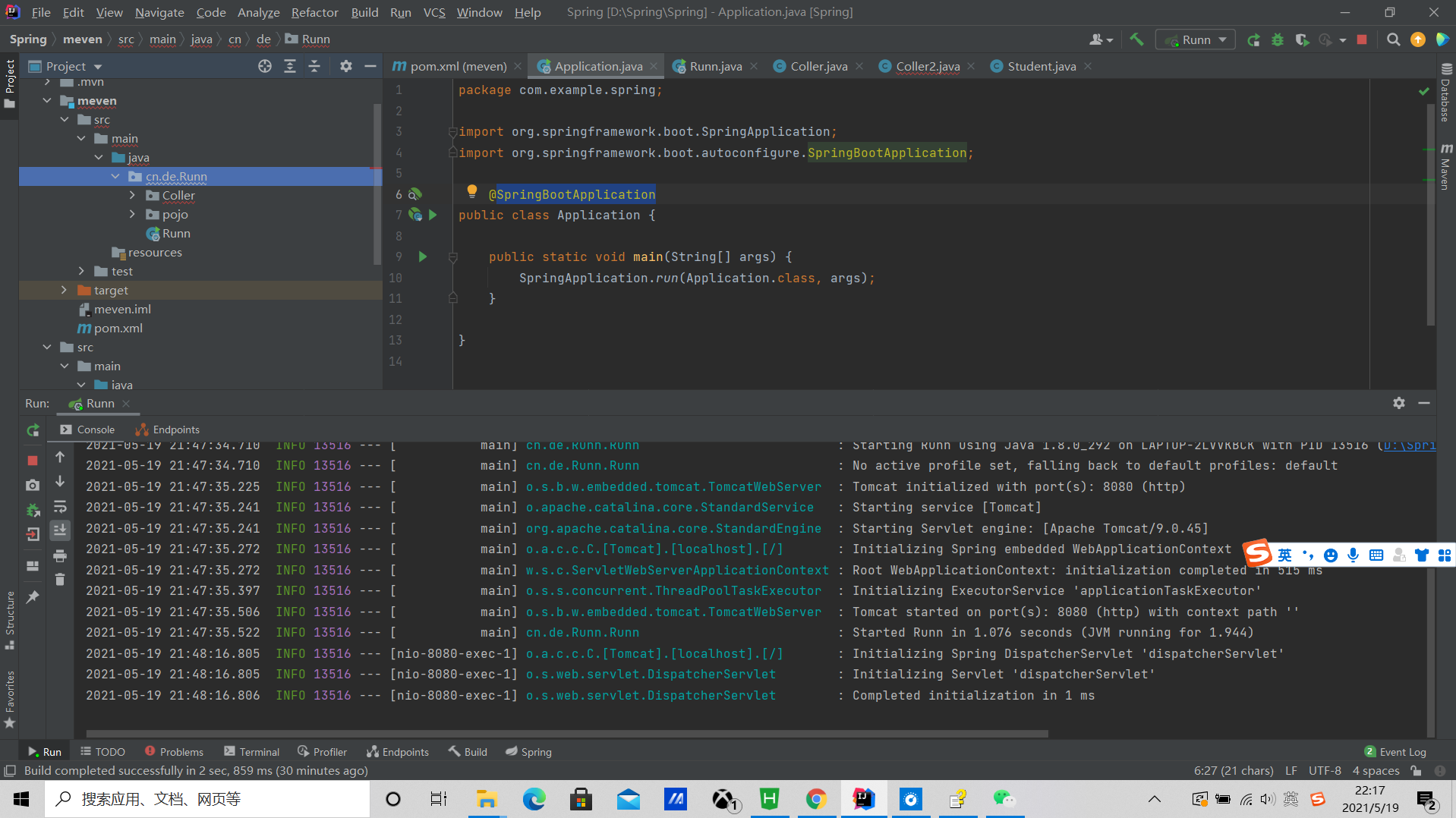Open Search Everywhere magnifier
1456x818 pixels.
point(1394,39)
